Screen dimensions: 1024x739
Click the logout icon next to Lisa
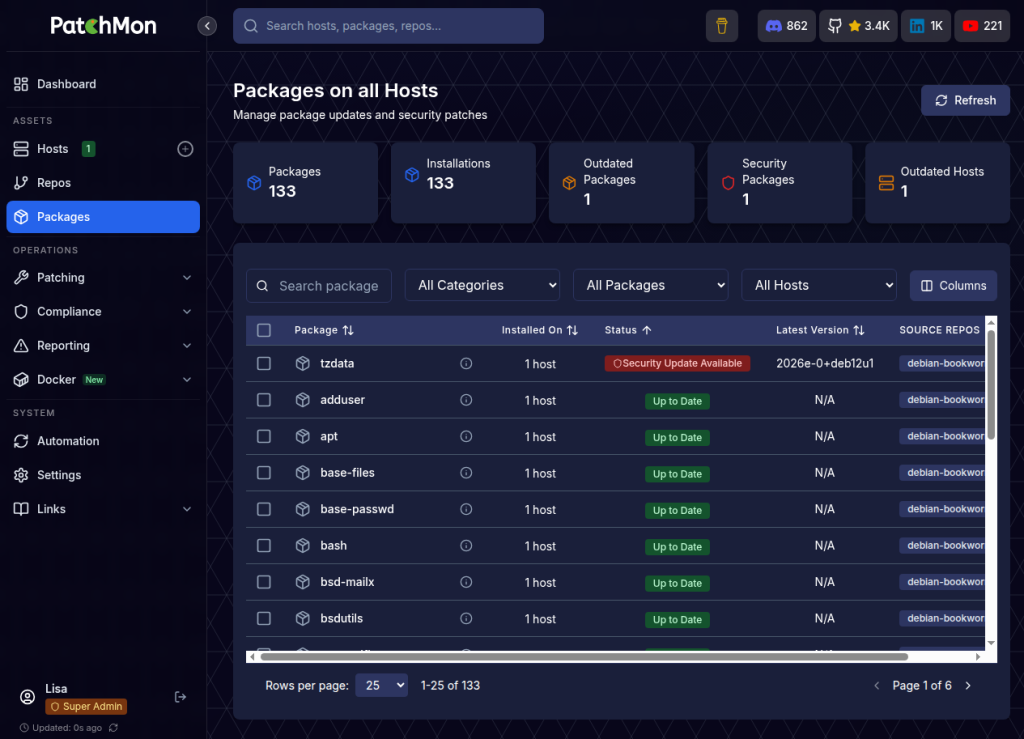pos(181,697)
